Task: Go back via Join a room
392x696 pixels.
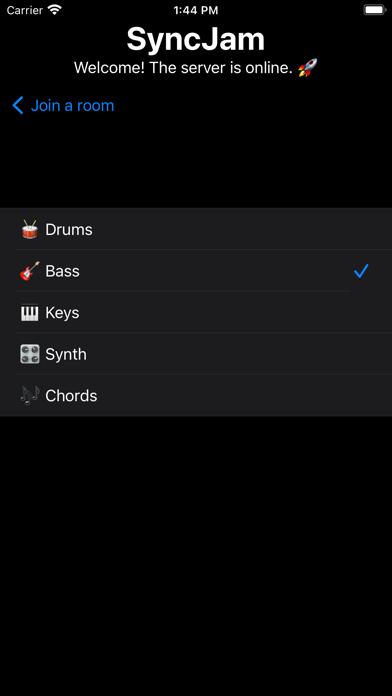Action: point(63,106)
